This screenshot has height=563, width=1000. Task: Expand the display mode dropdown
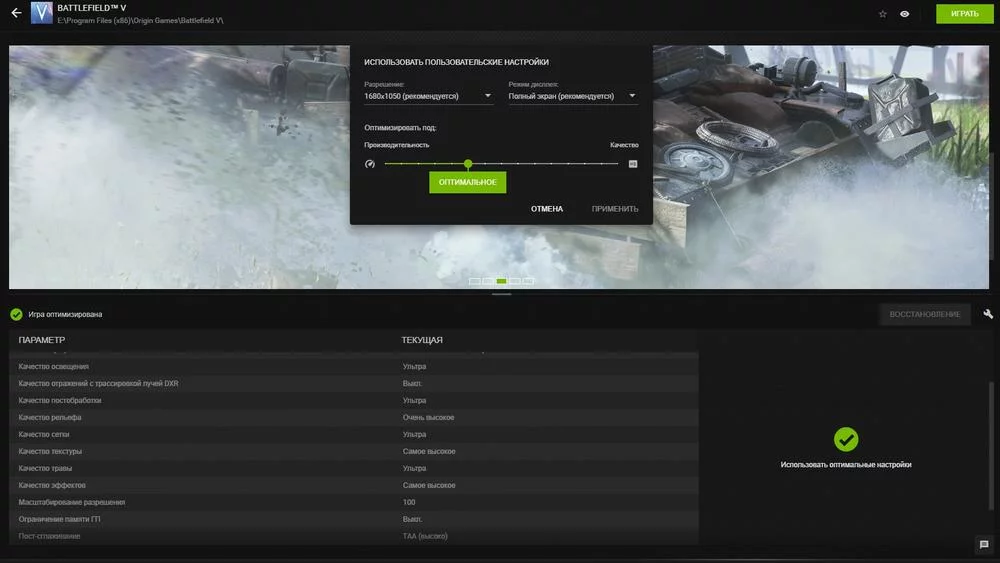pyautogui.click(x=573, y=97)
